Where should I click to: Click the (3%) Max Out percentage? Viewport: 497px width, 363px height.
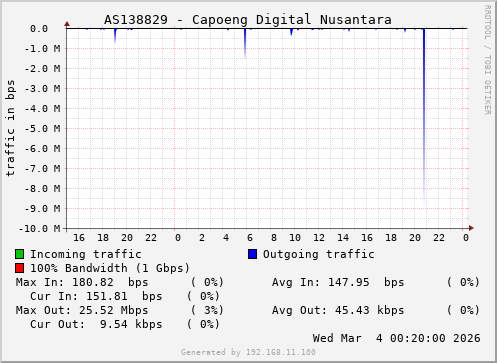pos(207,310)
